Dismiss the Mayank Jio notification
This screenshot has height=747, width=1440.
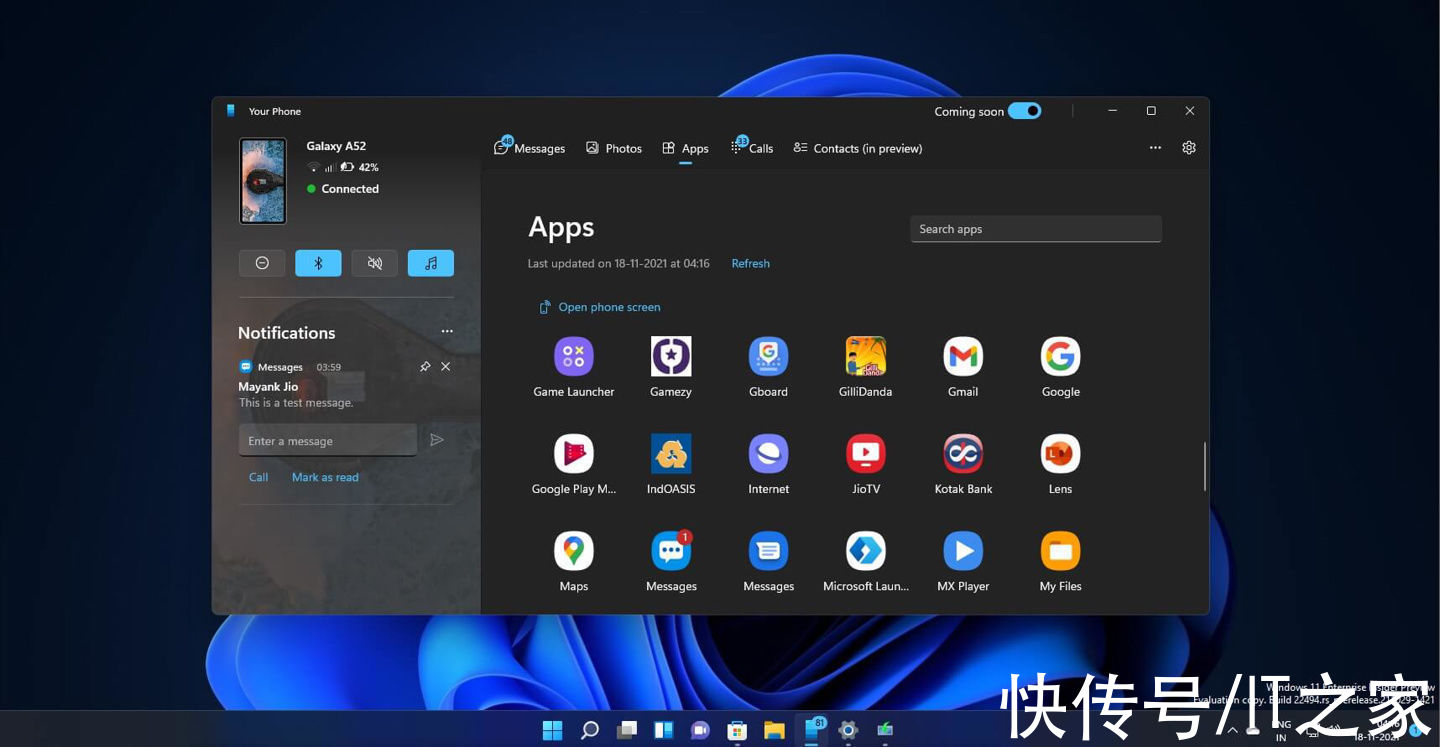pyautogui.click(x=446, y=366)
